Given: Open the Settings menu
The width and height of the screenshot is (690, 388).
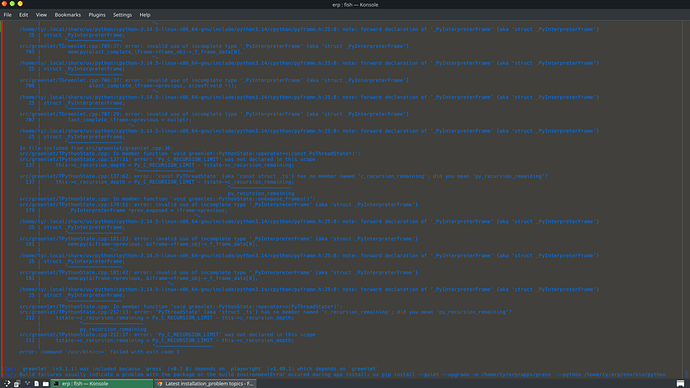Looking at the screenshot, I should coord(122,15).
